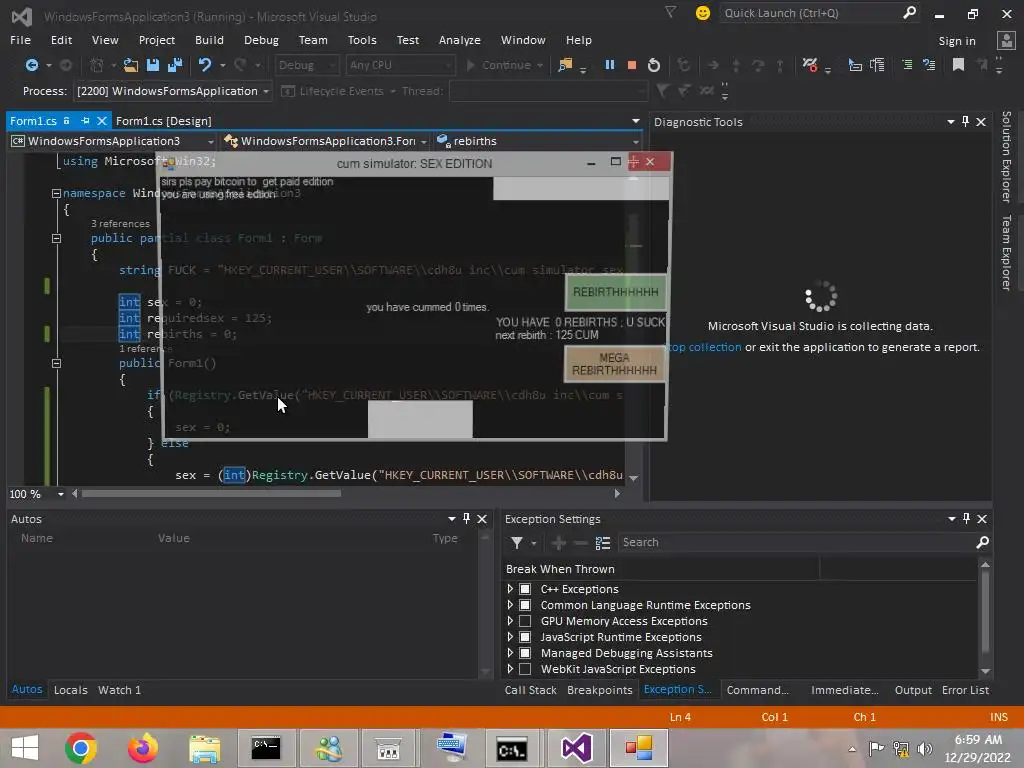The width and height of the screenshot is (1024, 768).
Task: Switch to the Locals tab
Action: coord(71,690)
